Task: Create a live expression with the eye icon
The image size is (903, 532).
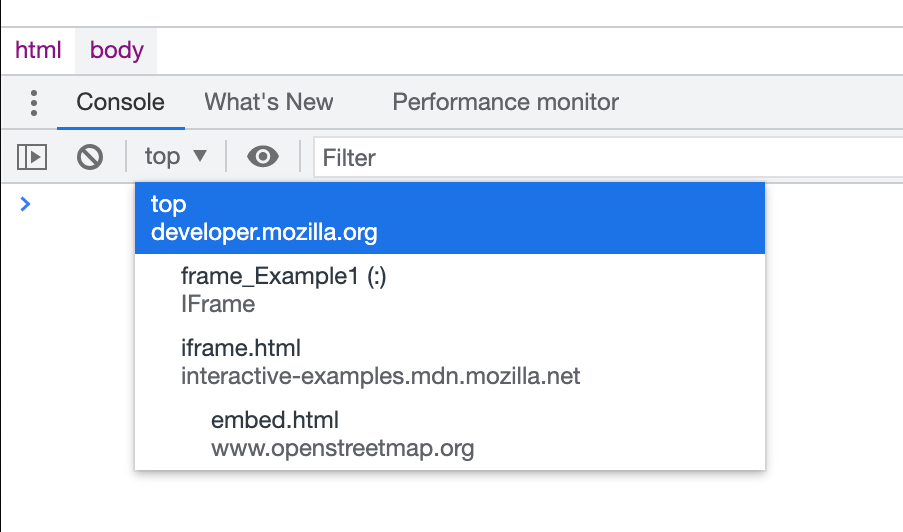Action: pos(262,156)
